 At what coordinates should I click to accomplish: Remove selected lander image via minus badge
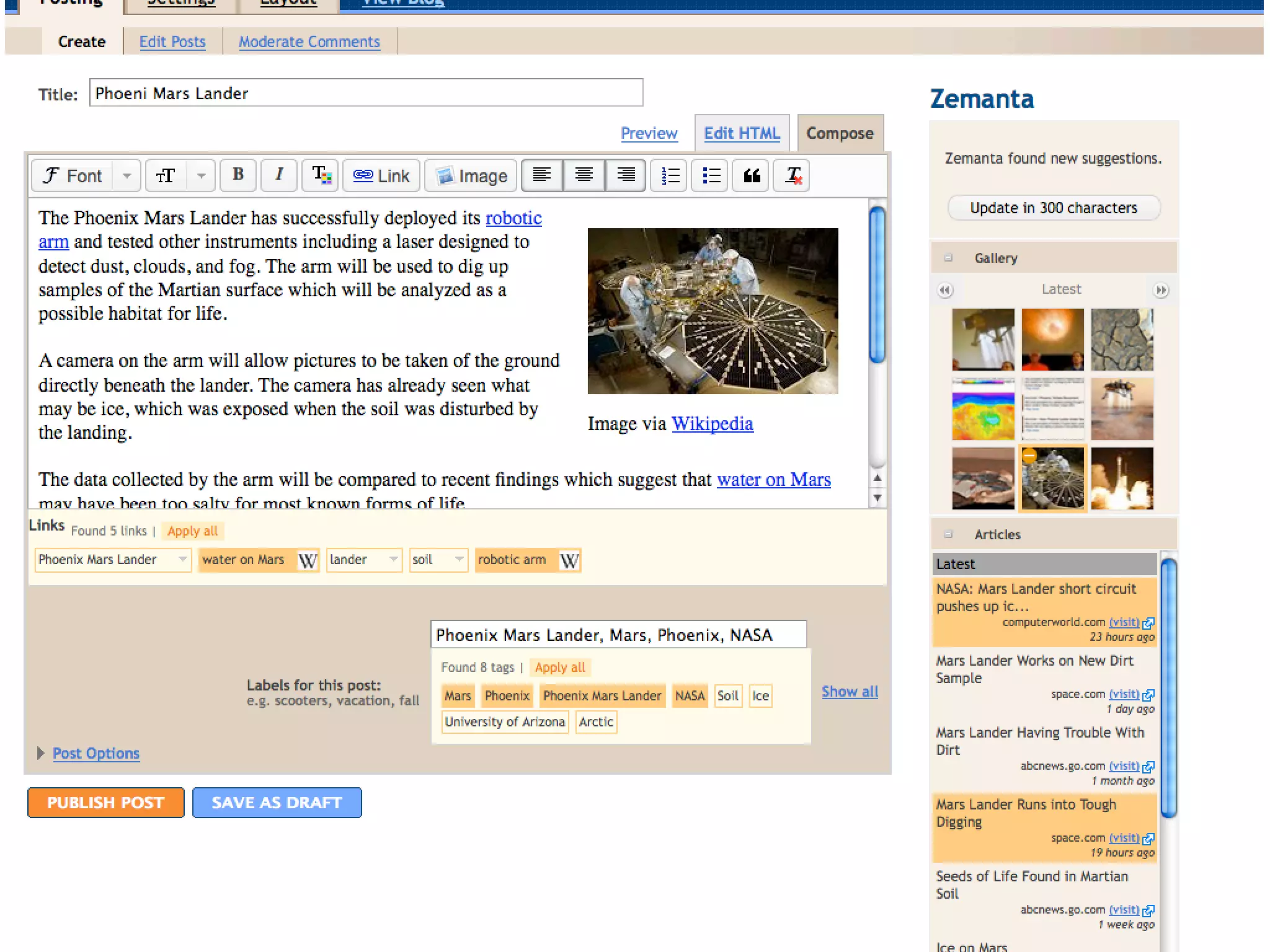point(1029,456)
